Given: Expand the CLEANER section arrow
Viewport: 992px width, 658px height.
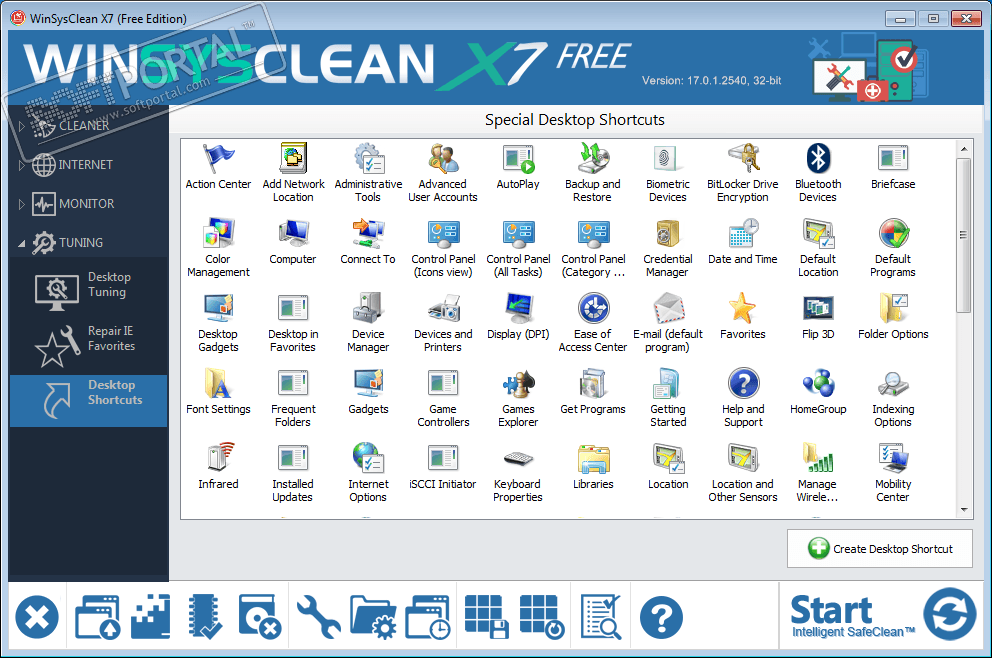Looking at the screenshot, I should point(22,126).
